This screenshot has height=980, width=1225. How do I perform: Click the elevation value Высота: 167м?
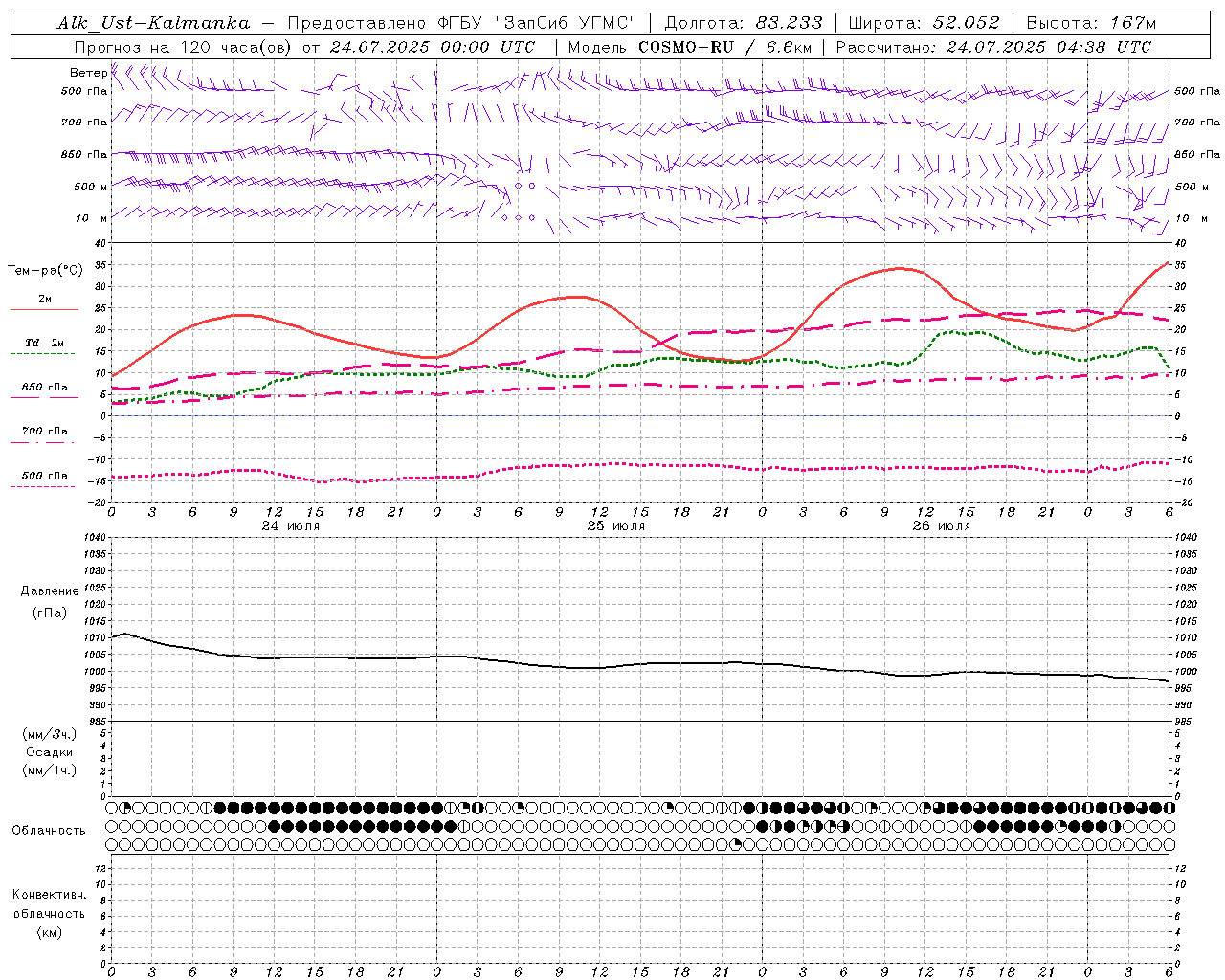[1091, 23]
